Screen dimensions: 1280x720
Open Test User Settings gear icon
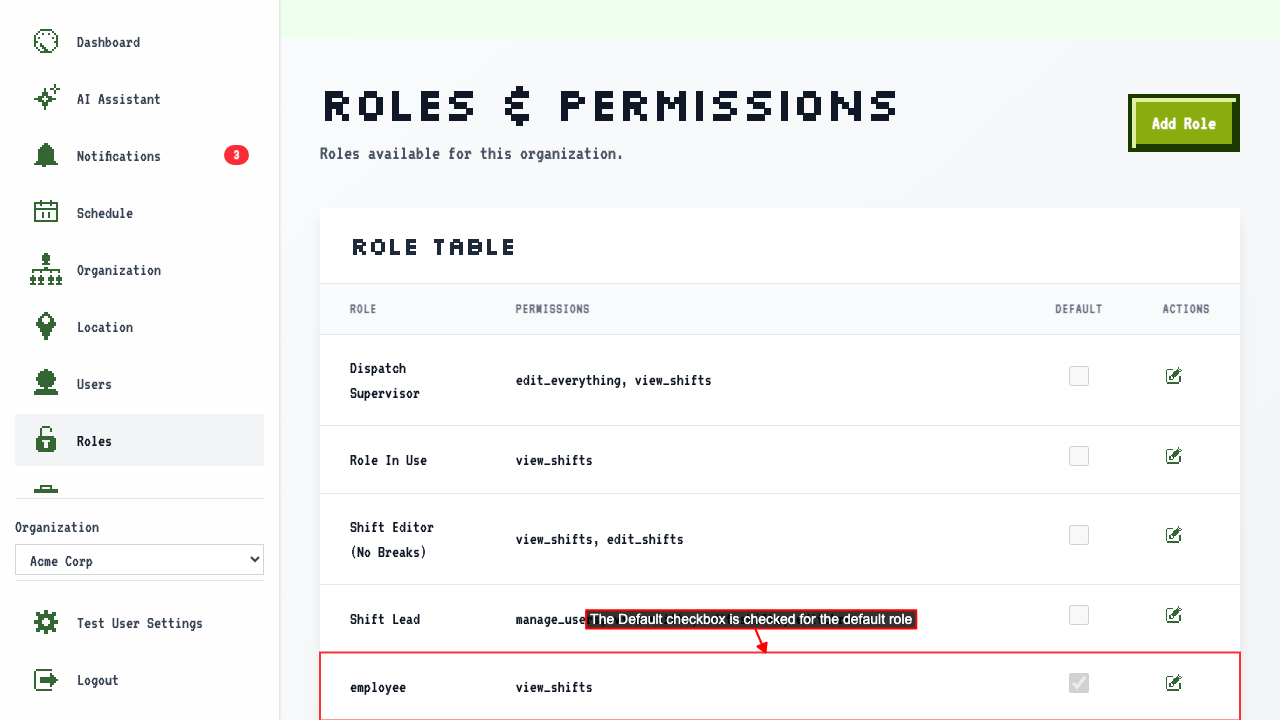(x=46, y=623)
